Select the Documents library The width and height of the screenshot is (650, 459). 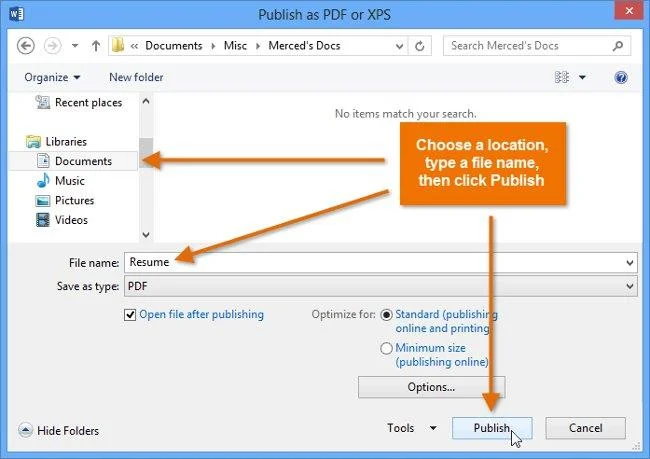coord(73,161)
